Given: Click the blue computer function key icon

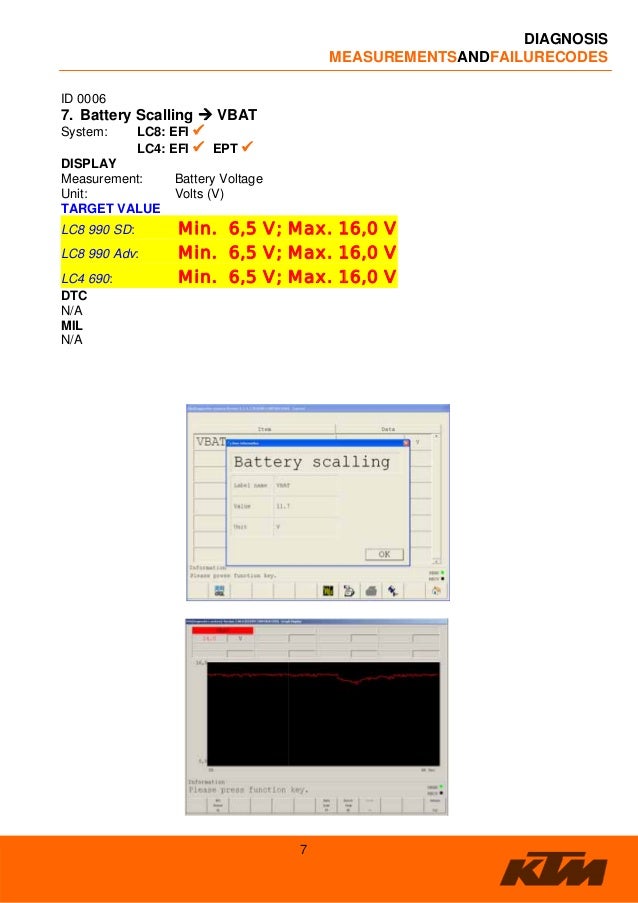Looking at the screenshot, I should (219, 591).
